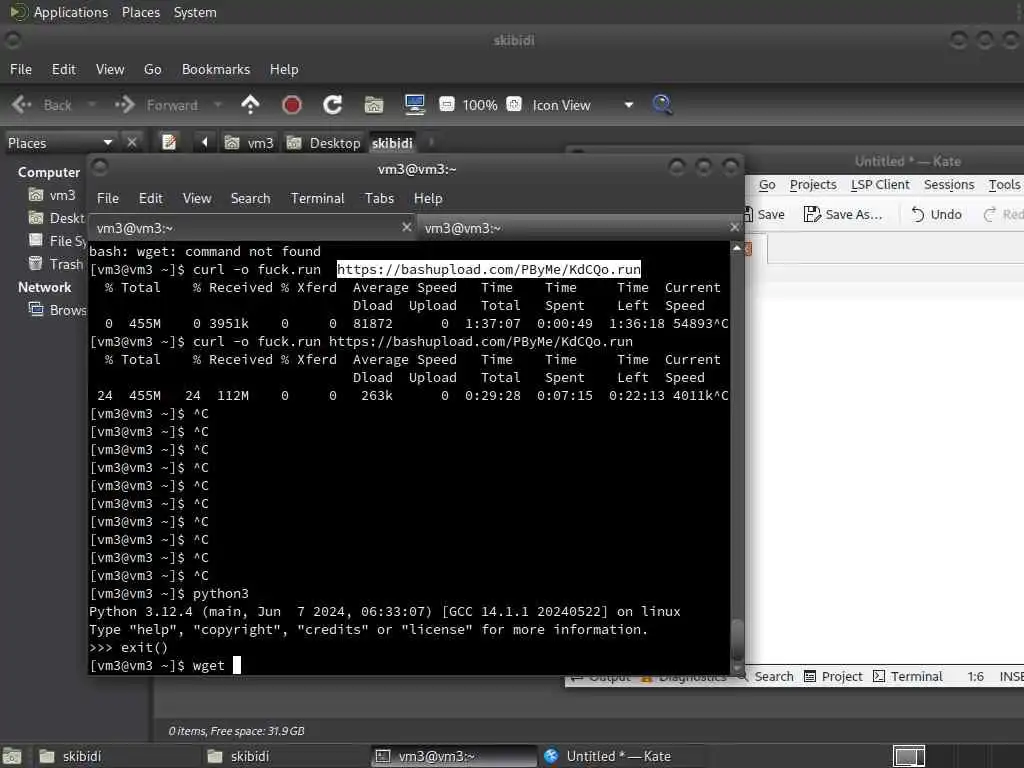Open the System menu in top panel
This screenshot has width=1024, height=768.
coord(195,12)
